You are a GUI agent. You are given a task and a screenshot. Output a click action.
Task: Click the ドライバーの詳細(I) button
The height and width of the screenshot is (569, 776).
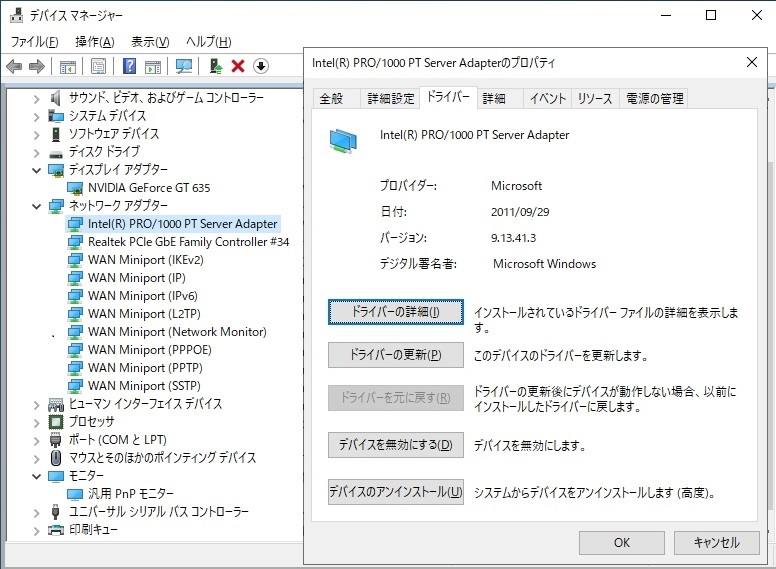395,312
